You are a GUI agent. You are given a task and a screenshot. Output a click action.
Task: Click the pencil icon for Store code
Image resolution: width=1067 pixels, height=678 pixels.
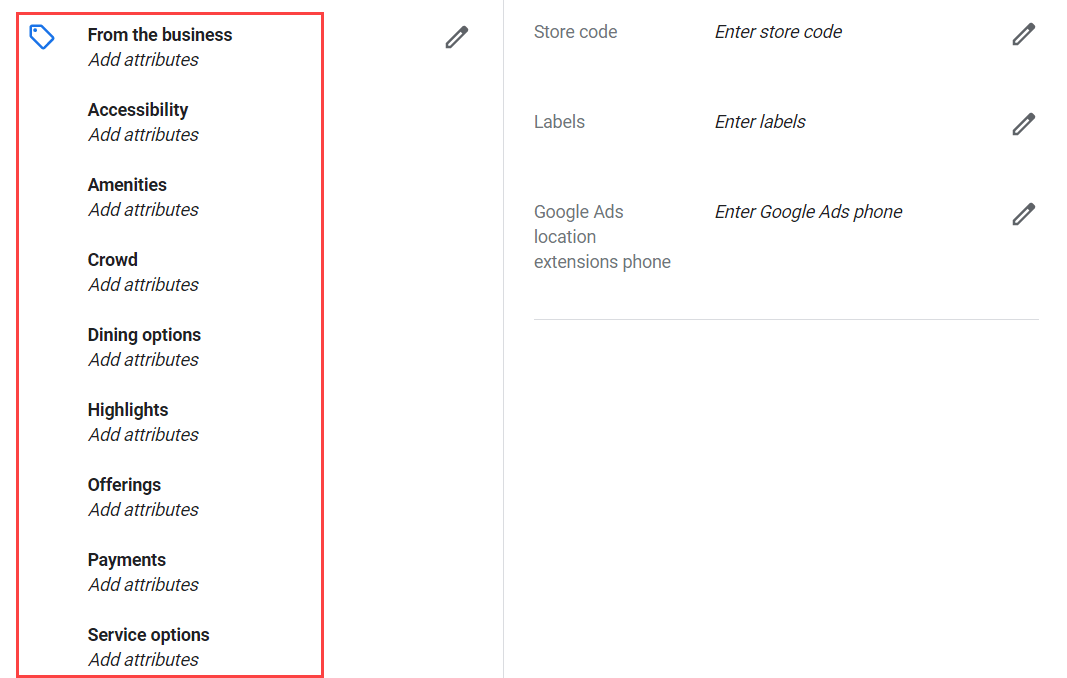[1023, 34]
